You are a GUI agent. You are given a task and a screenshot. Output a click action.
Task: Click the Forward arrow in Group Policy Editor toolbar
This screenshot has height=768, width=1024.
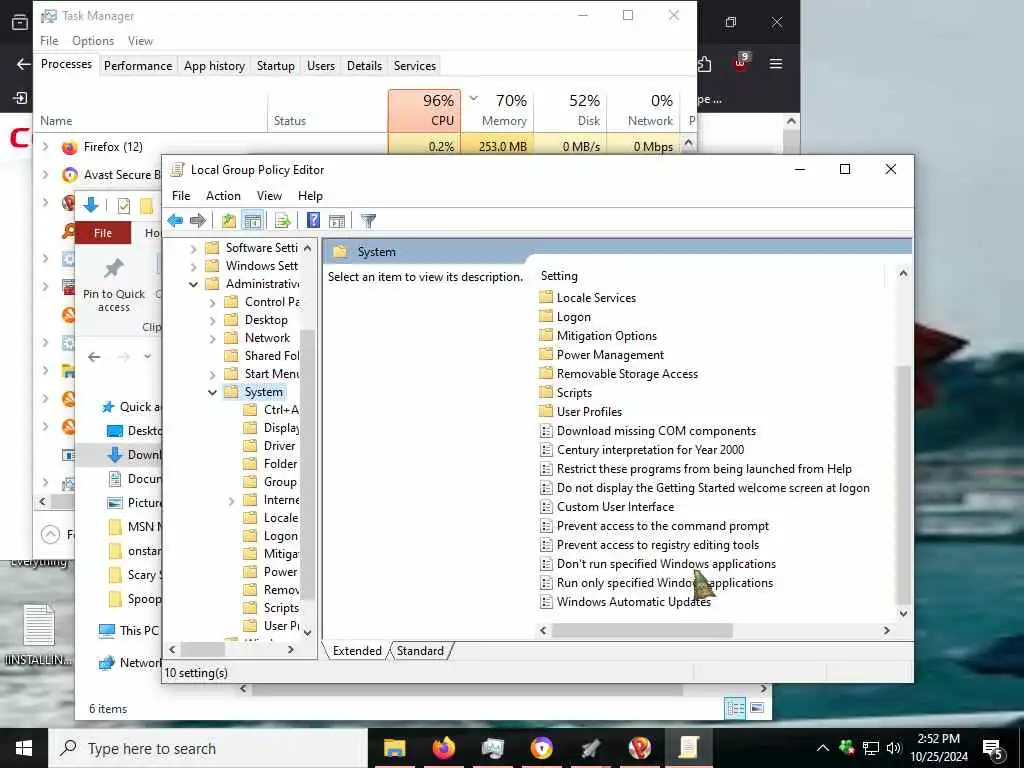(197, 221)
